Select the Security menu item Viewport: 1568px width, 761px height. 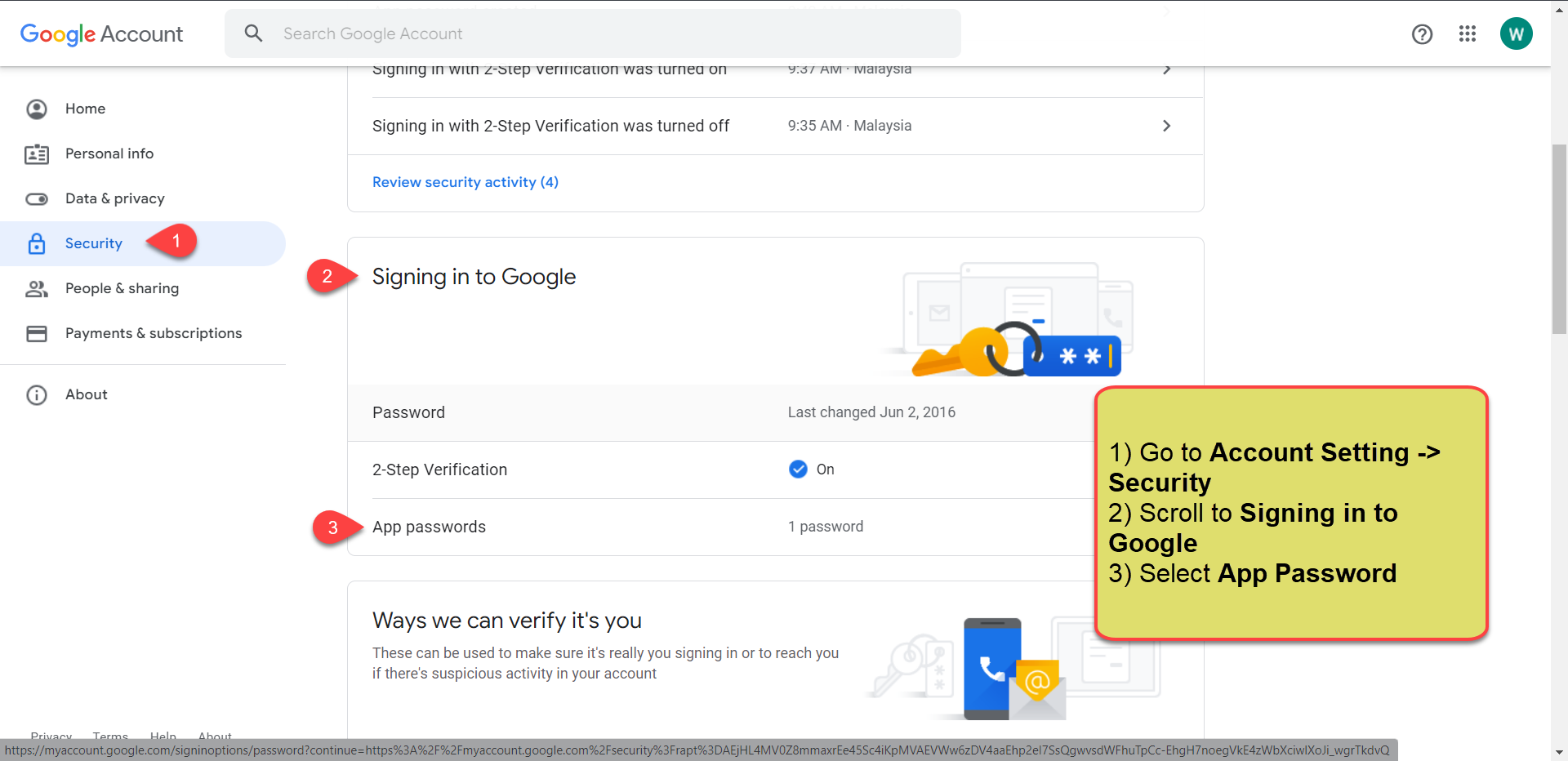pyautogui.click(x=143, y=243)
